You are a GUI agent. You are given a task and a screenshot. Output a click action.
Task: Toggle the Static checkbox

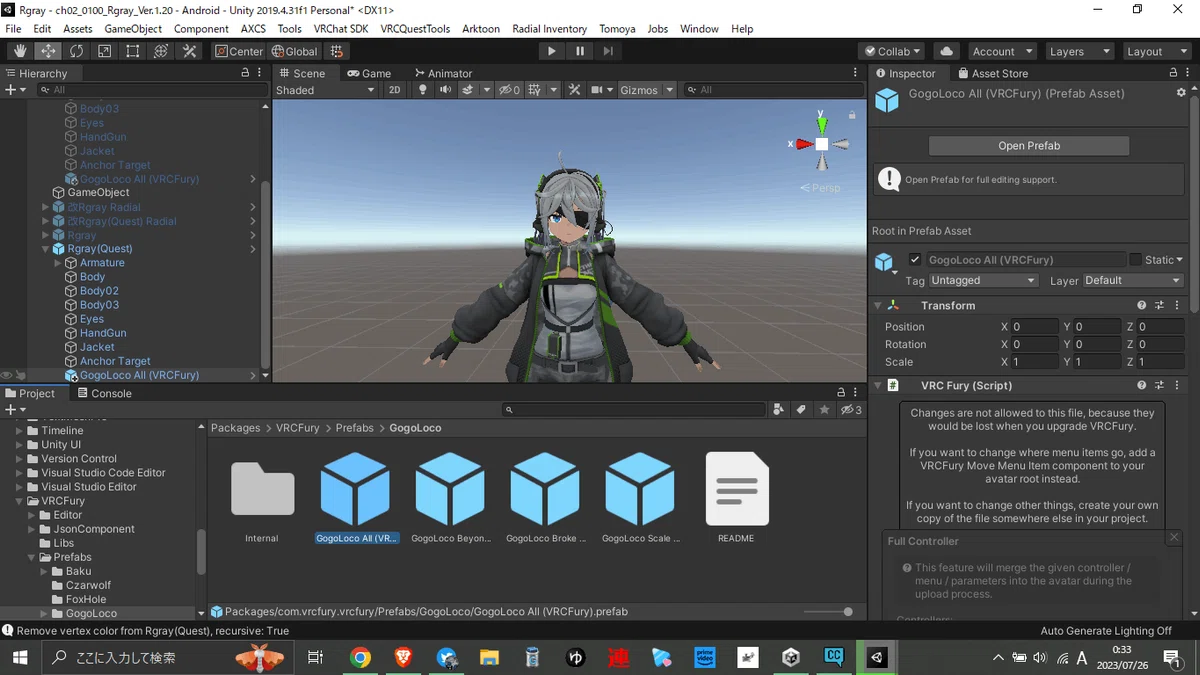tap(1135, 259)
